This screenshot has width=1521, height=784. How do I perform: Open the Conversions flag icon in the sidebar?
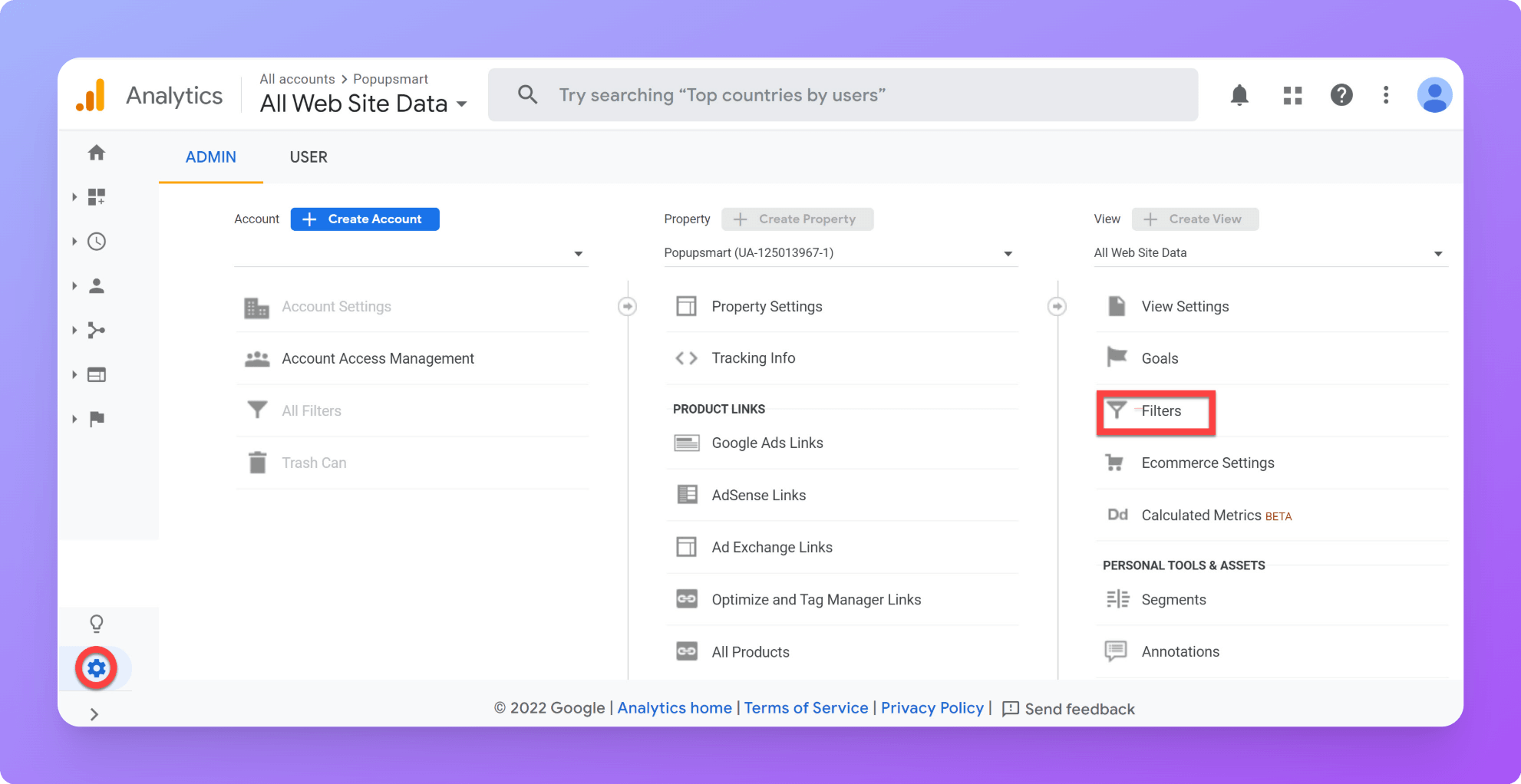click(x=97, y=419)
